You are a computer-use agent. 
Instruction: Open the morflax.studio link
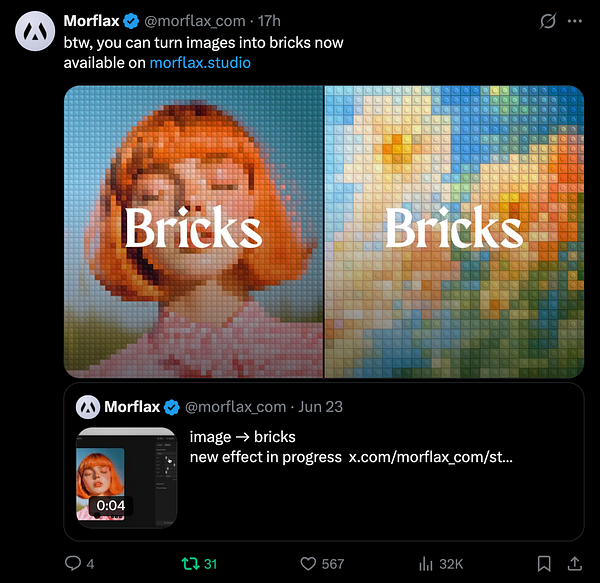(200, 63)
